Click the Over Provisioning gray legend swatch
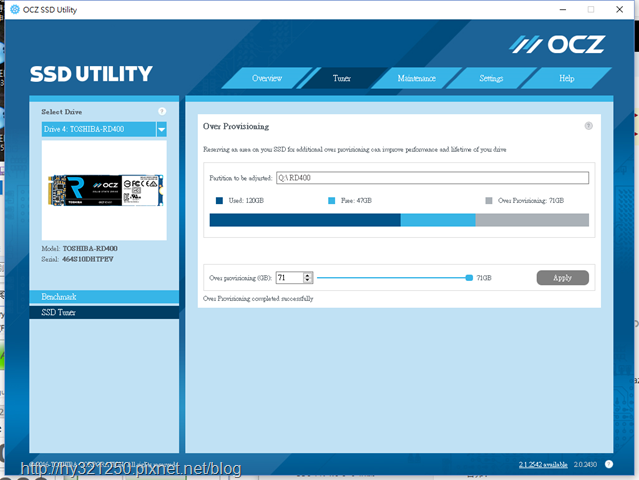The height and width of the screenshot is (480, 639). tap(489, 200)
